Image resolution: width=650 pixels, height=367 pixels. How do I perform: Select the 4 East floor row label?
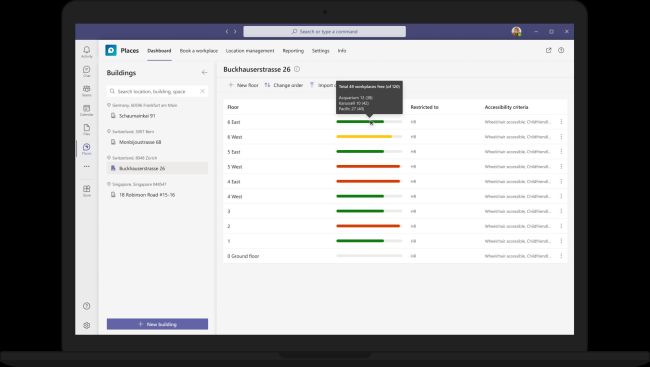234,182
